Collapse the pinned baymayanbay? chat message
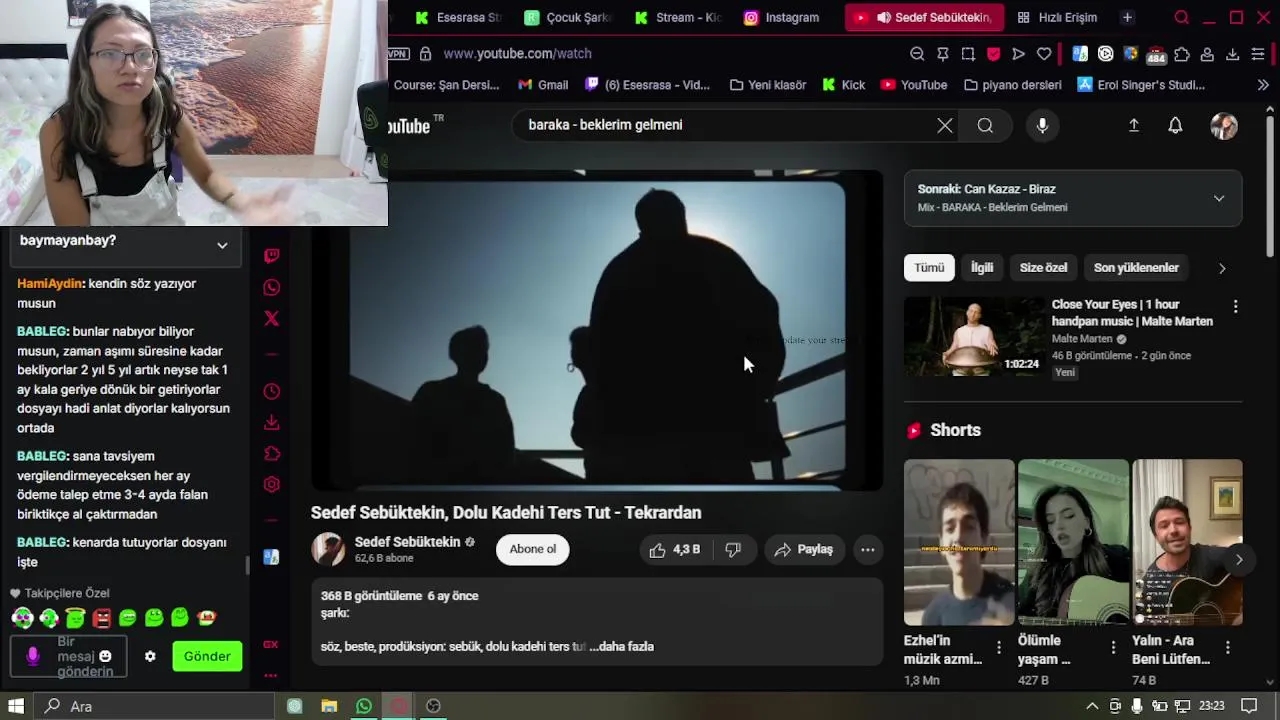 click(x=222, y=245)
